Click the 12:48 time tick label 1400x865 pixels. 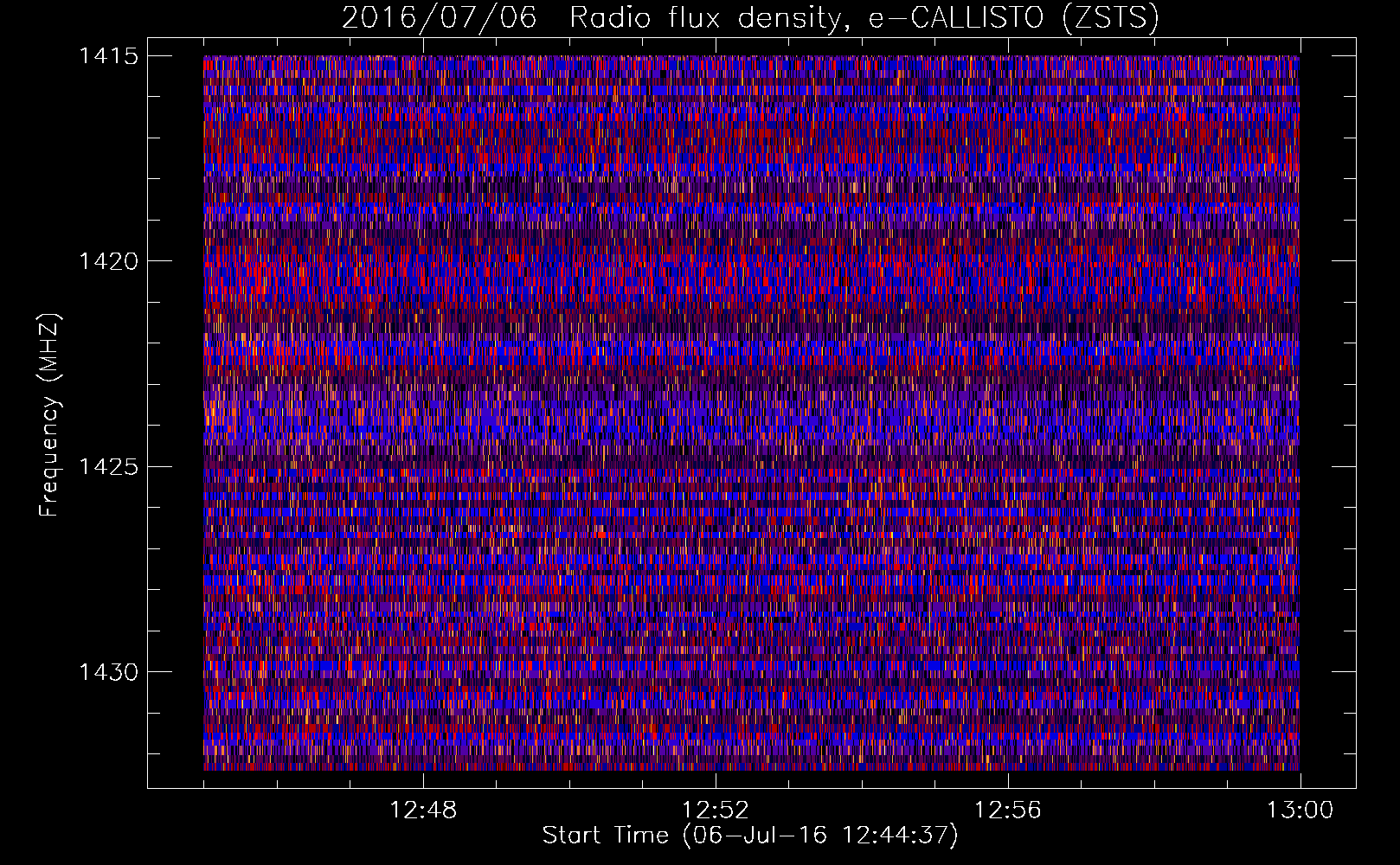423,811
